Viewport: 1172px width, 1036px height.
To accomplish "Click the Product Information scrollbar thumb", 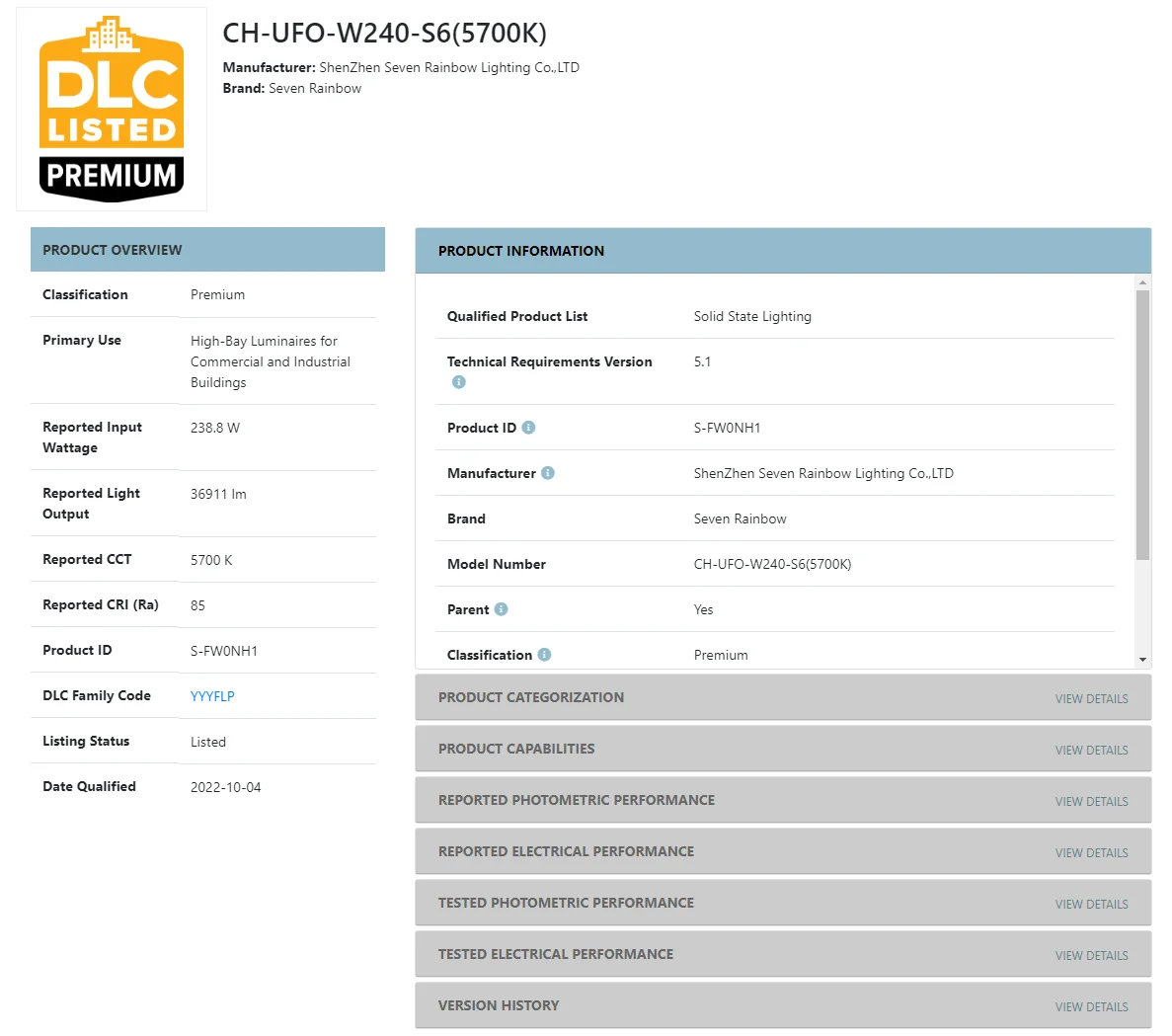I will point(1142,425).
